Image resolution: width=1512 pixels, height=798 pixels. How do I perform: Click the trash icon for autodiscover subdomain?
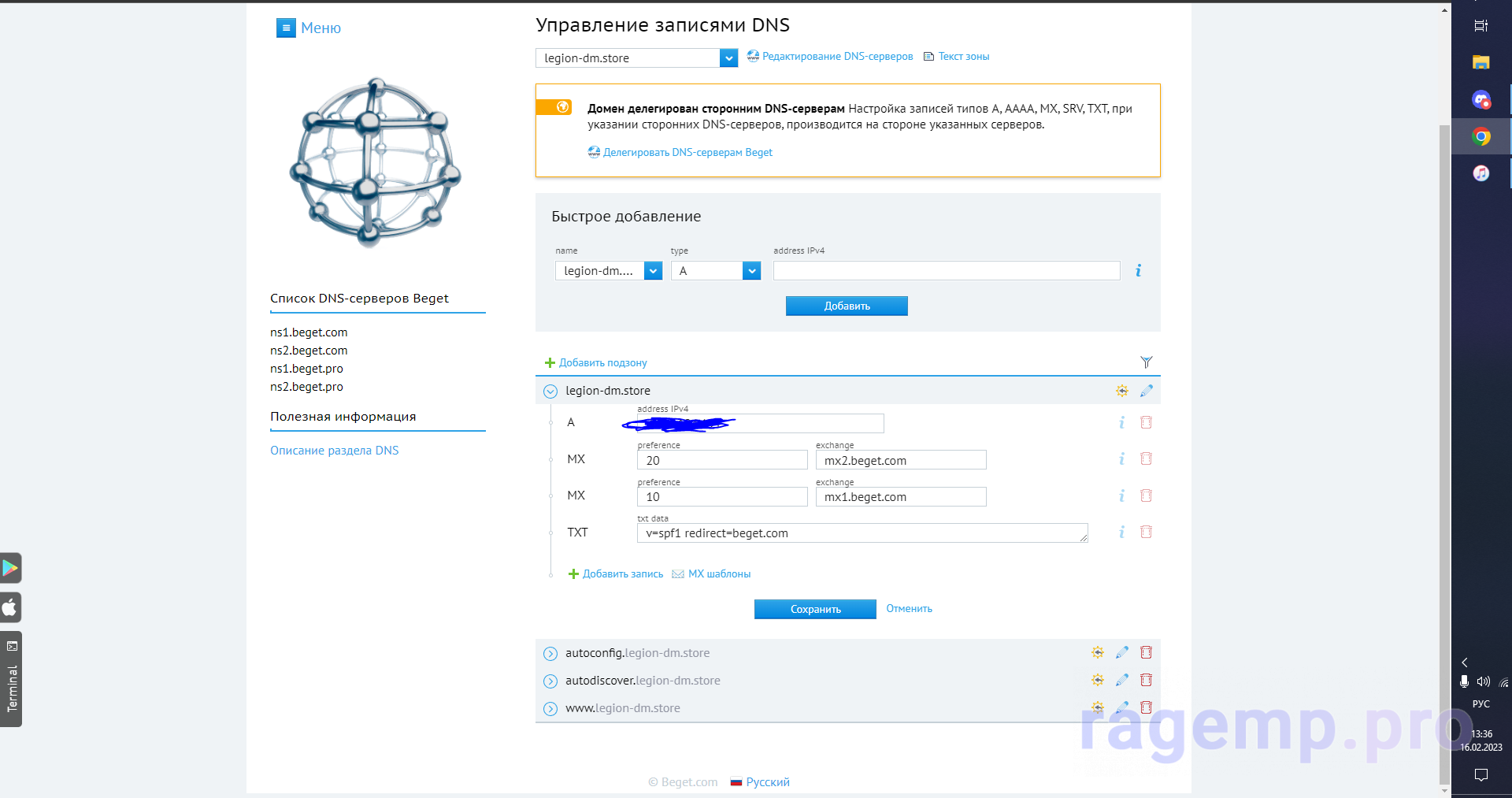pos(1146,680)
